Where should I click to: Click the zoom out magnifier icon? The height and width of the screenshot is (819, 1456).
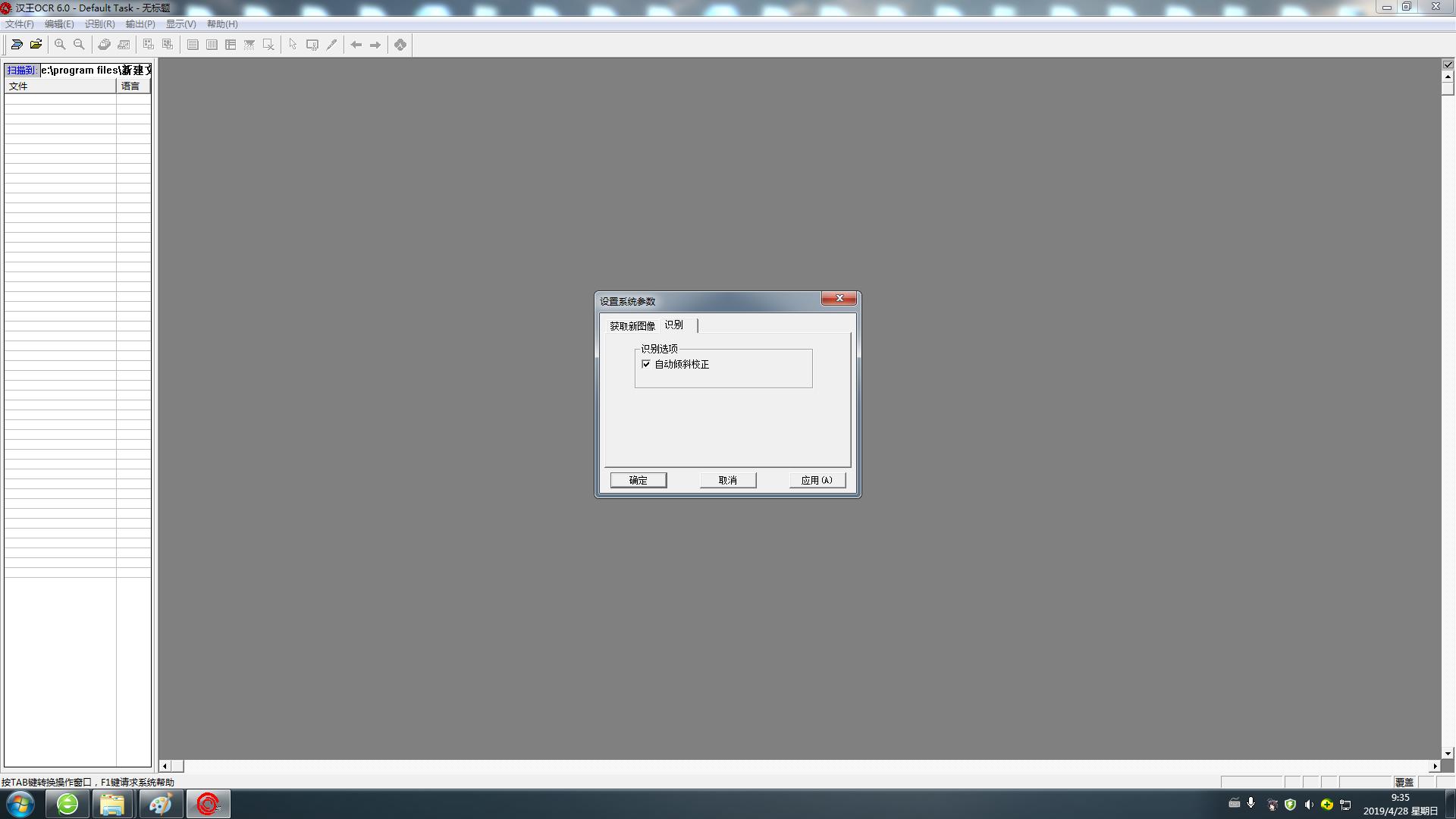coord(79,45)
